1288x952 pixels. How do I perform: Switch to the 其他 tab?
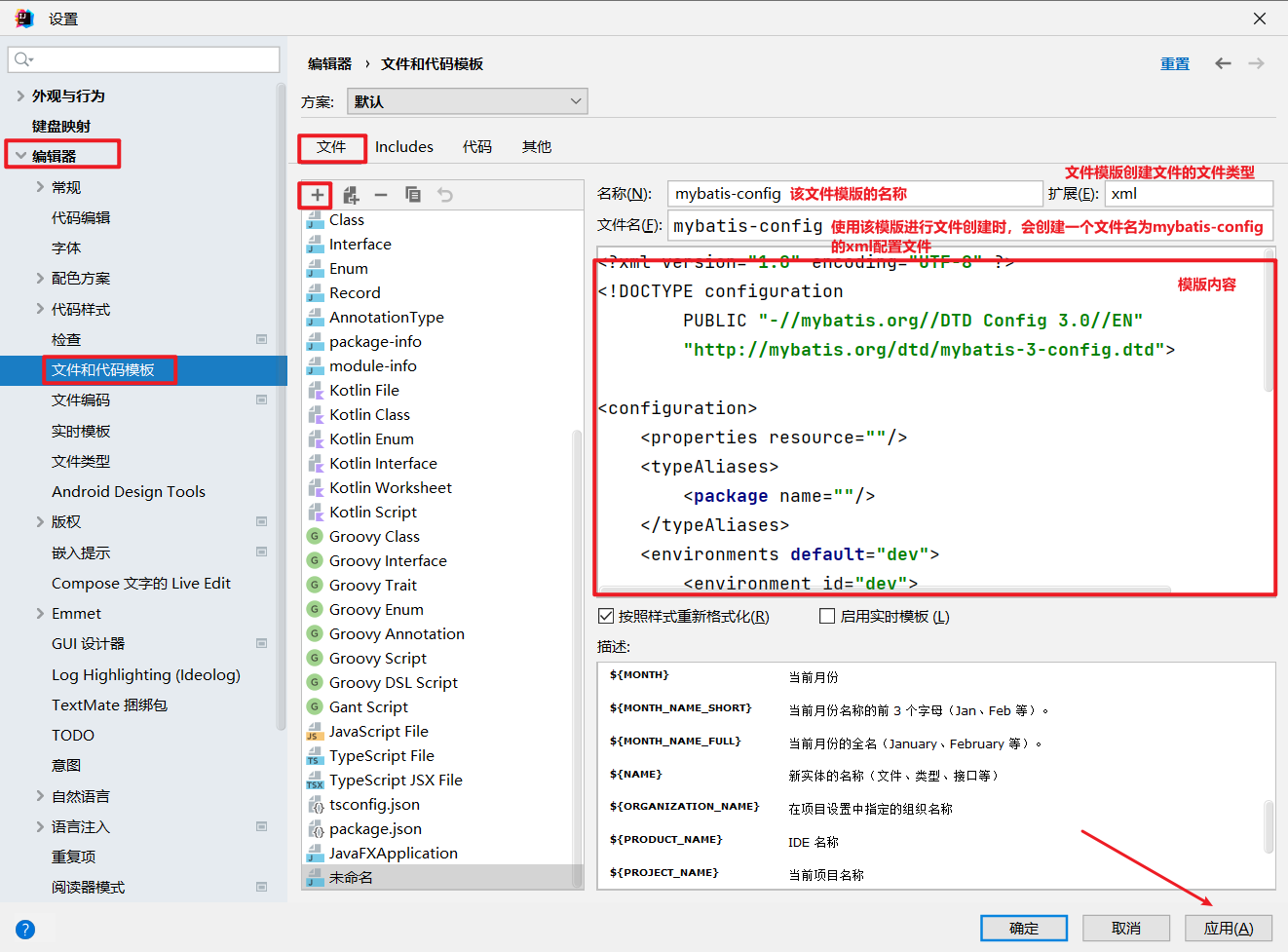[x=537, y=147]
